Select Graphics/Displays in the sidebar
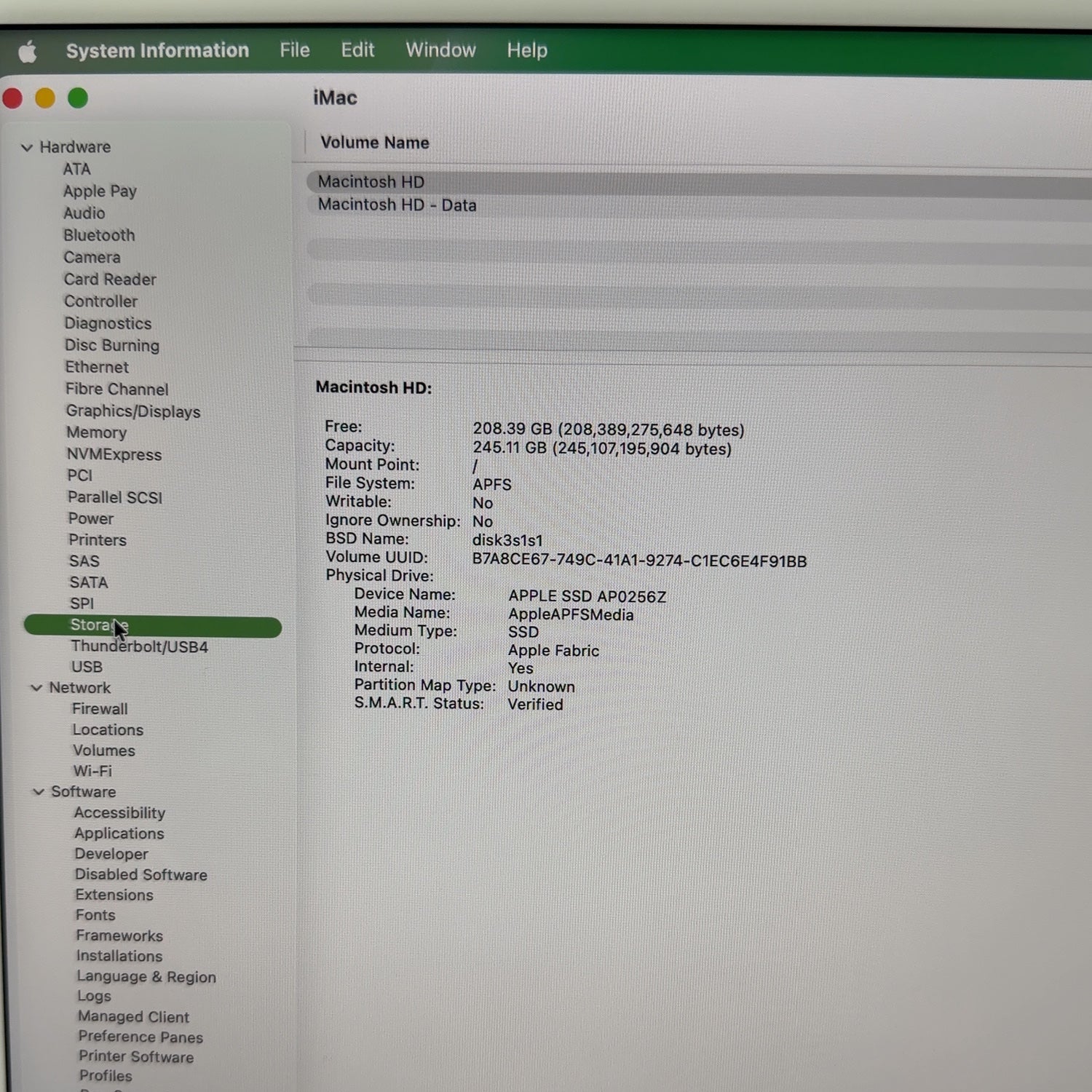 [x=133, y=411]
